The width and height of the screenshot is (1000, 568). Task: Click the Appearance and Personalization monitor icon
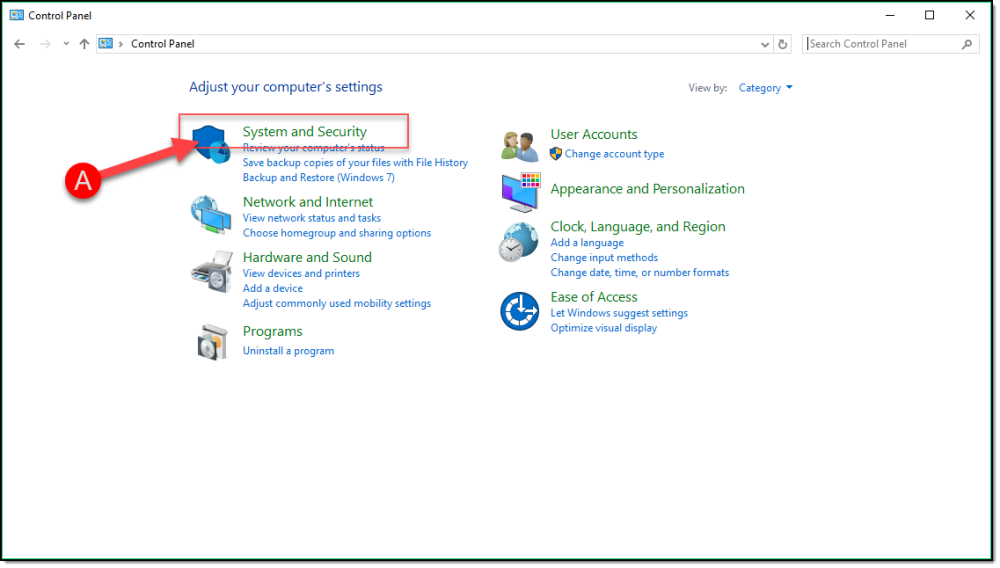point(520,192)
